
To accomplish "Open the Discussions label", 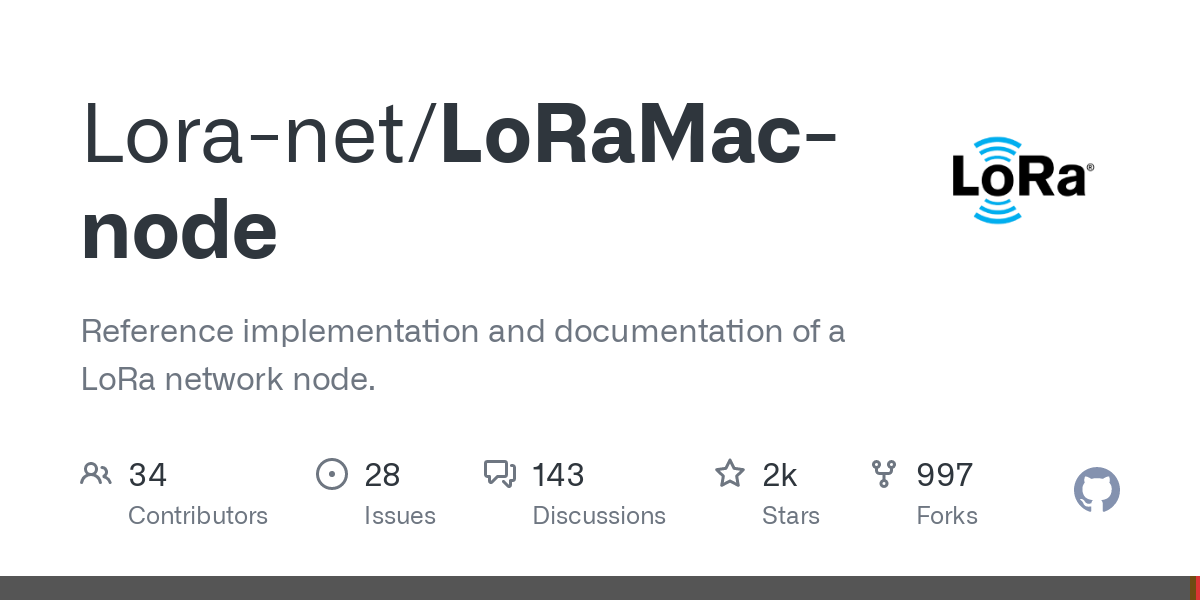I will tap(599, 516).
